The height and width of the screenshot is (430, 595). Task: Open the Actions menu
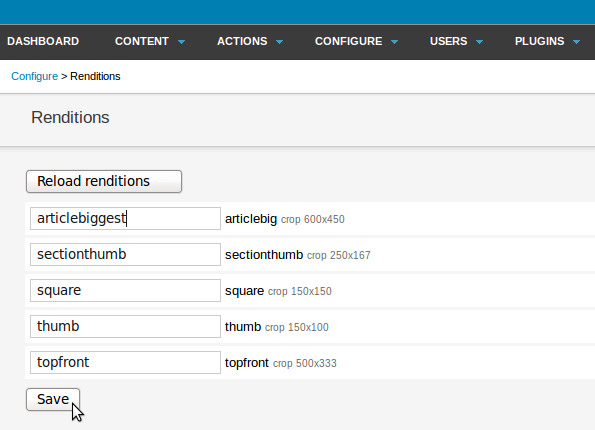[242, 41]
